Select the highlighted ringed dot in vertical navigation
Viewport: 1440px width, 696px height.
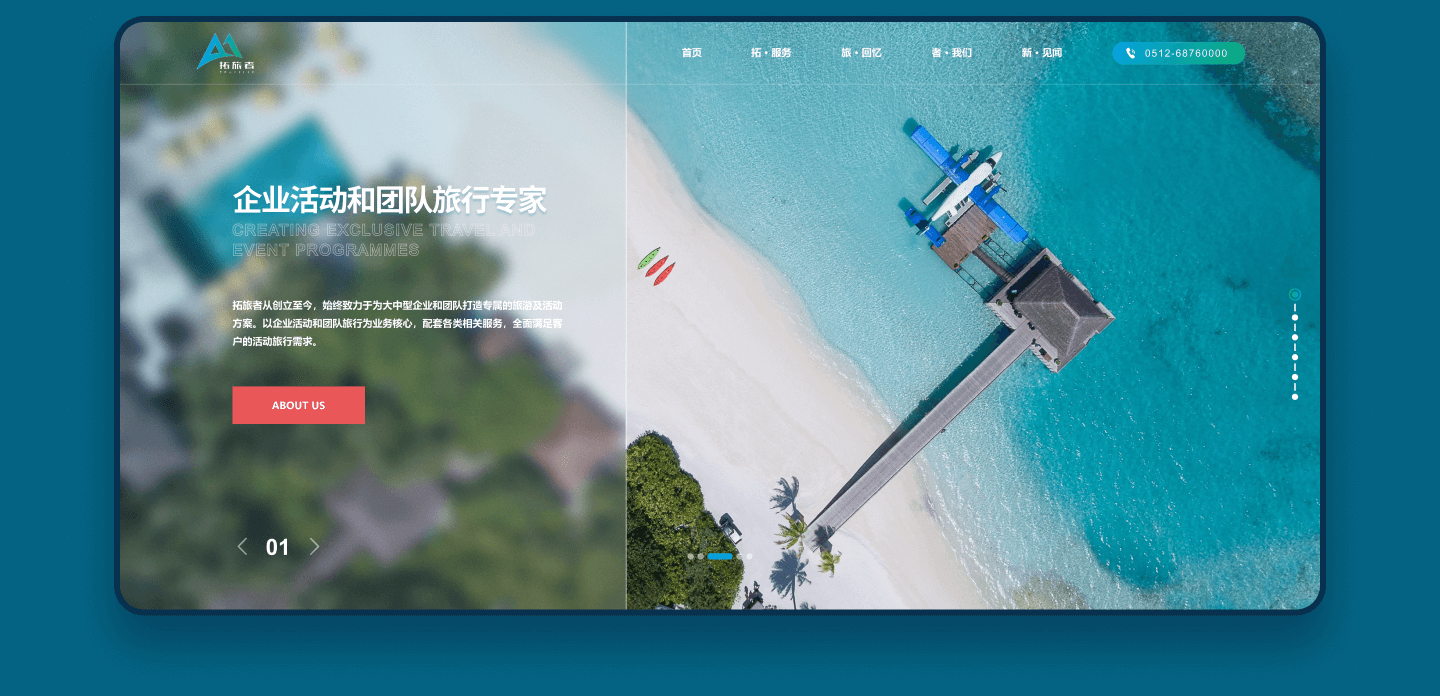pyautogui.click(x=1295, y=294)
